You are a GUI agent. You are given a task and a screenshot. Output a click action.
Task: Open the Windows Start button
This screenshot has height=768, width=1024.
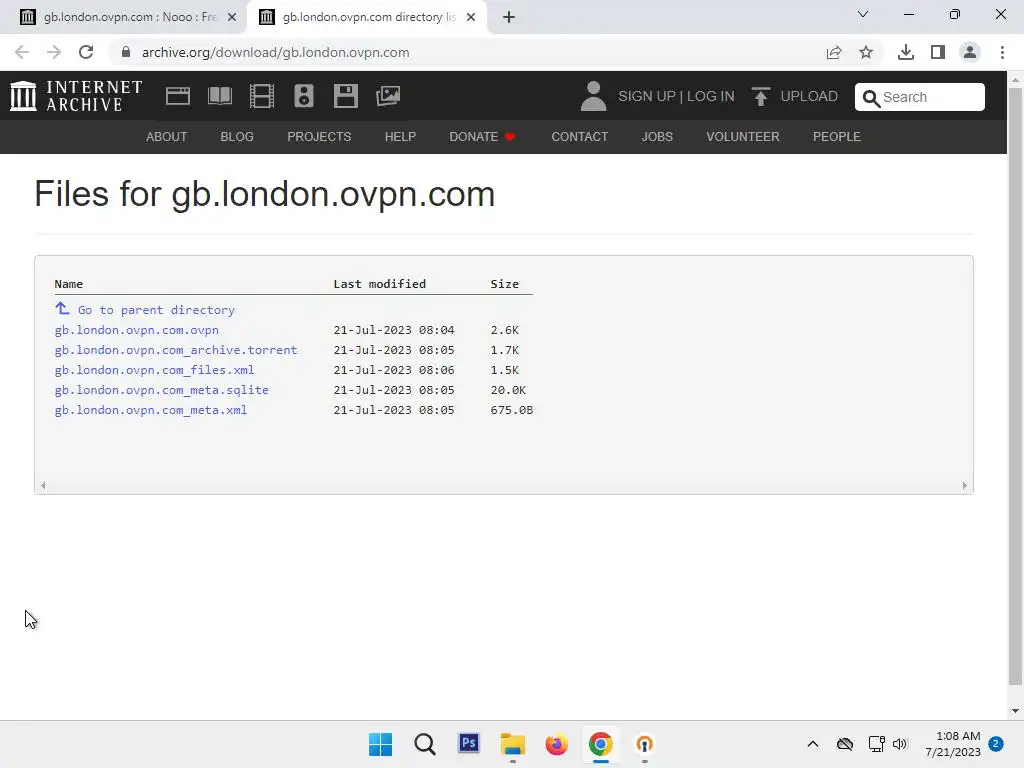(380, 744)
